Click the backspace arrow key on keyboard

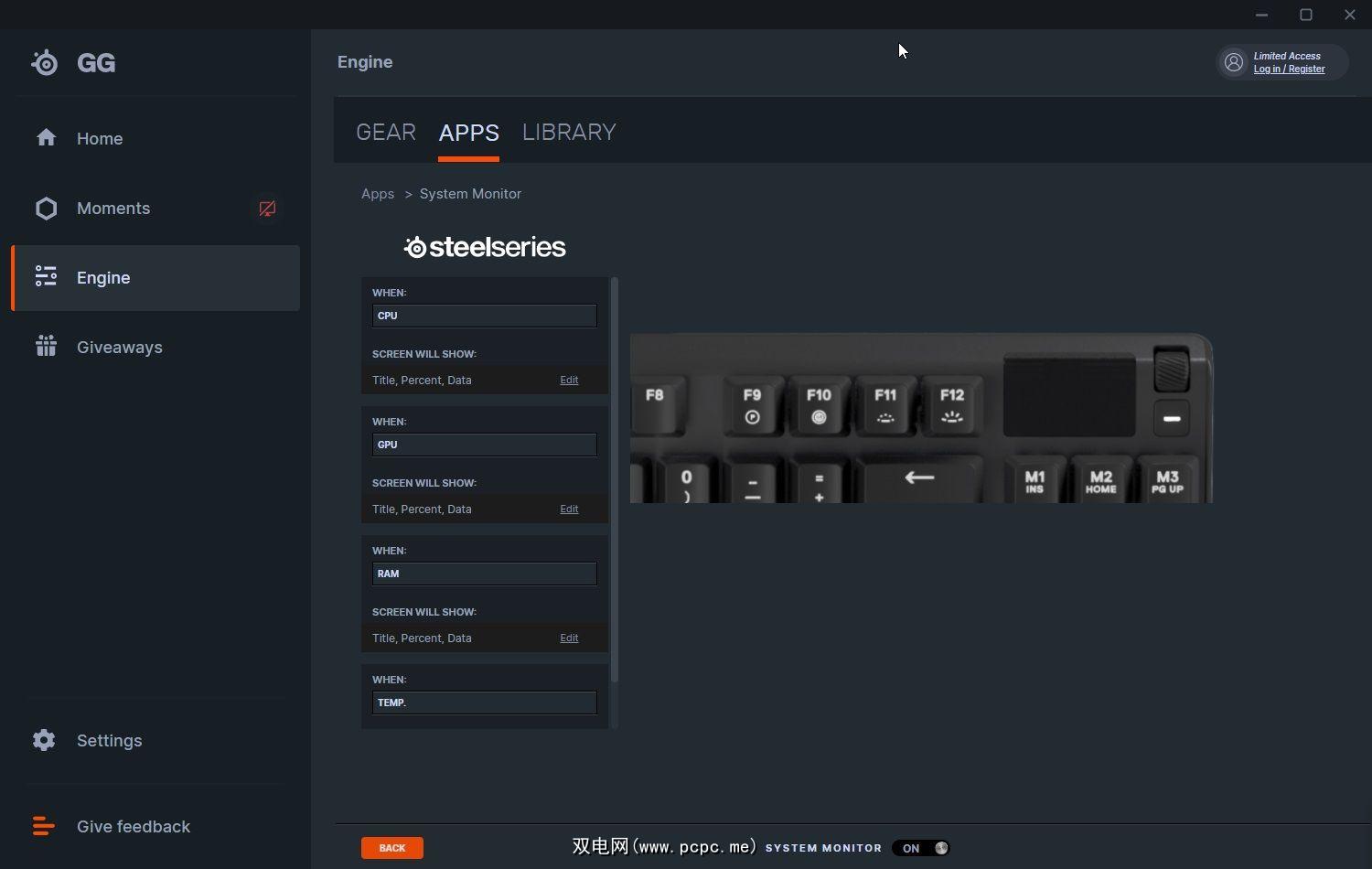pos(920,478)
